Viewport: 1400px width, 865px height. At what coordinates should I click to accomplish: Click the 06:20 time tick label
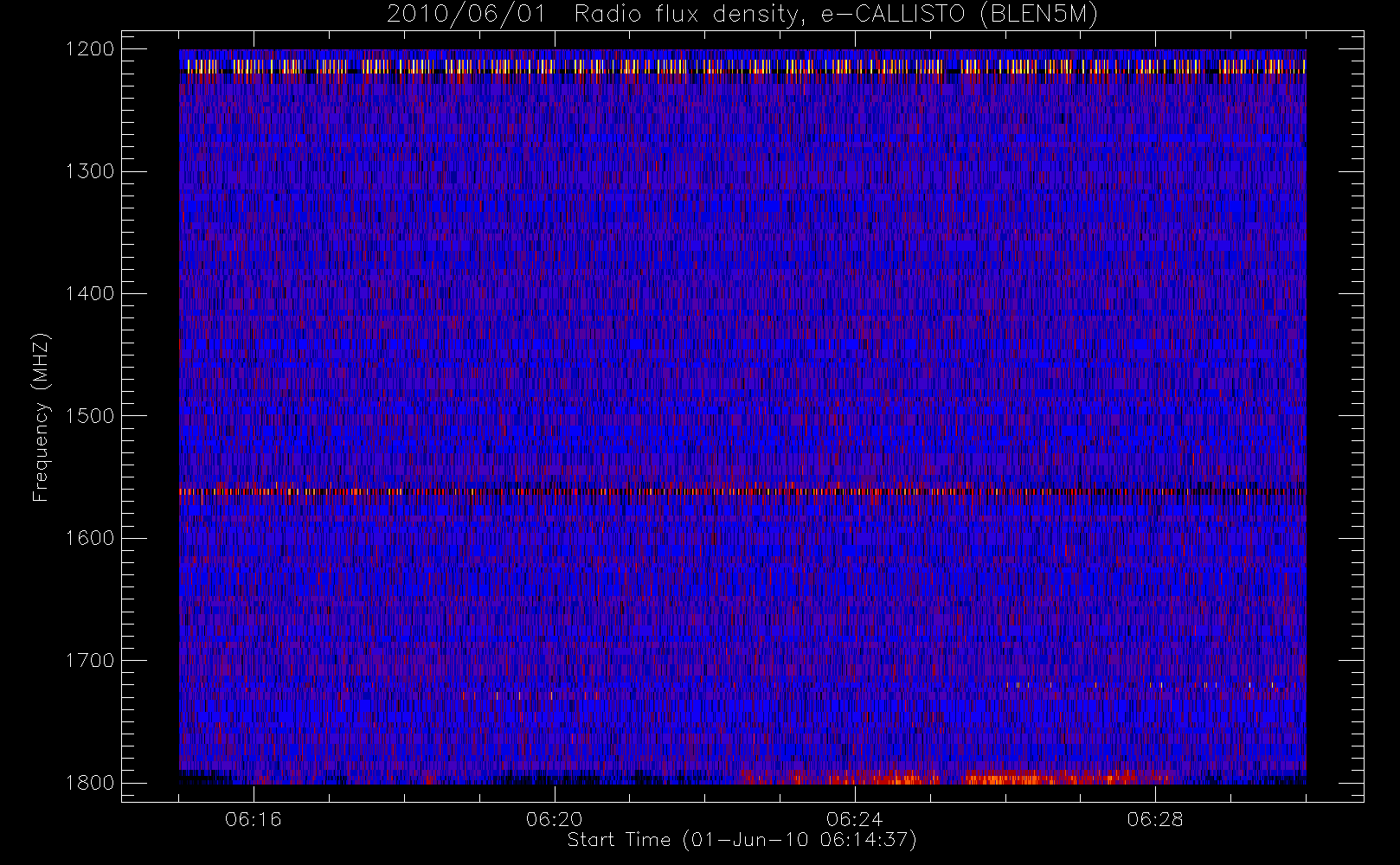pyautogui.click(x=554, y=819)
